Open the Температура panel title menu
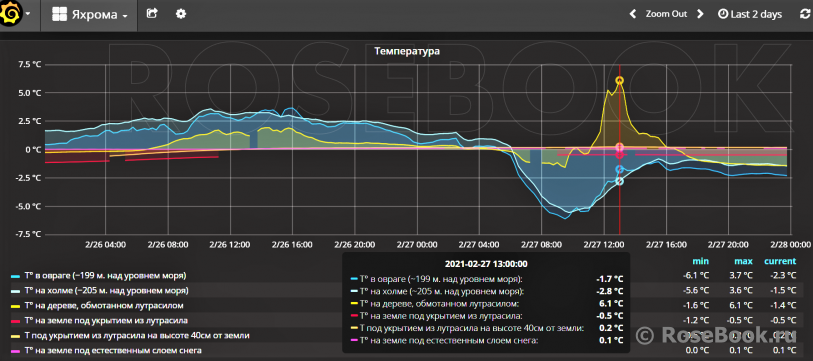This screenshot has width=813, height=361. pos(407,51)
